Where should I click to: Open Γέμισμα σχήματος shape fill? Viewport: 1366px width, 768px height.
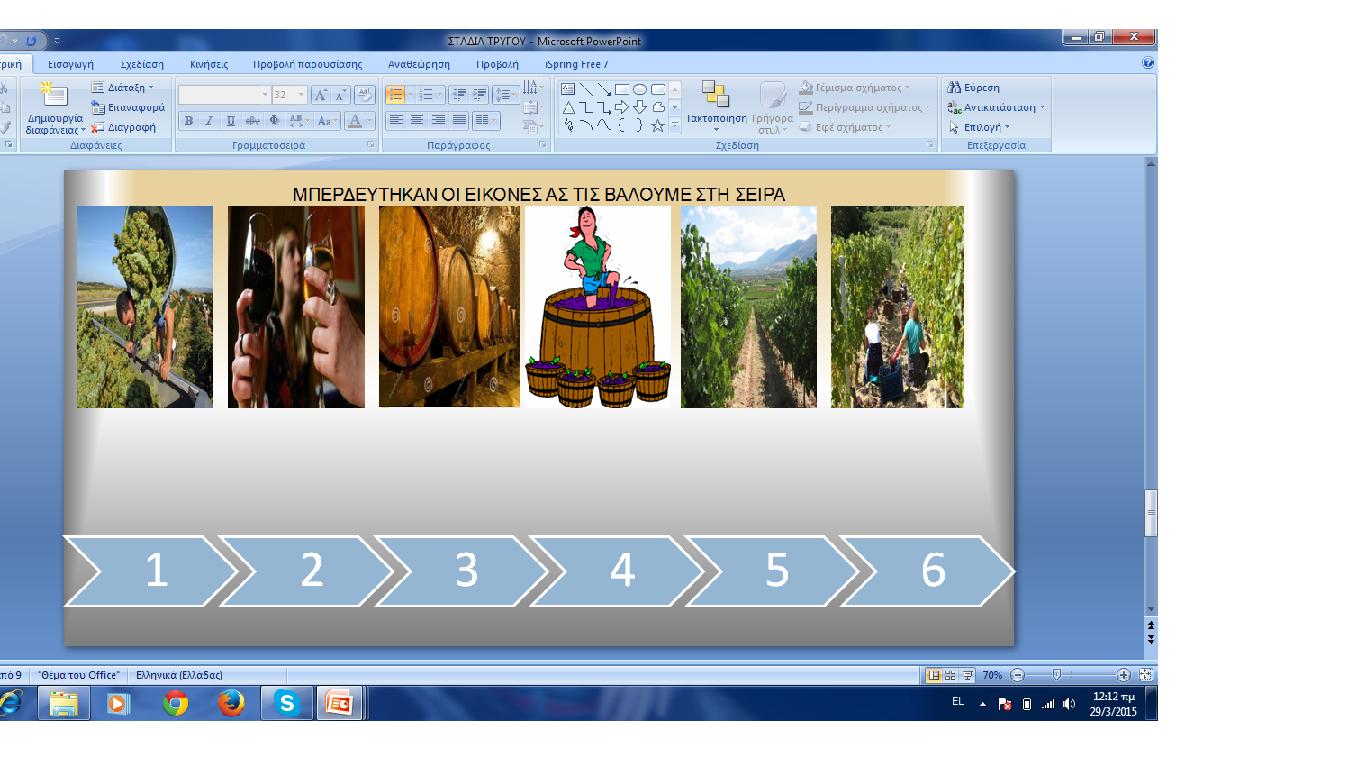point(855,88)
